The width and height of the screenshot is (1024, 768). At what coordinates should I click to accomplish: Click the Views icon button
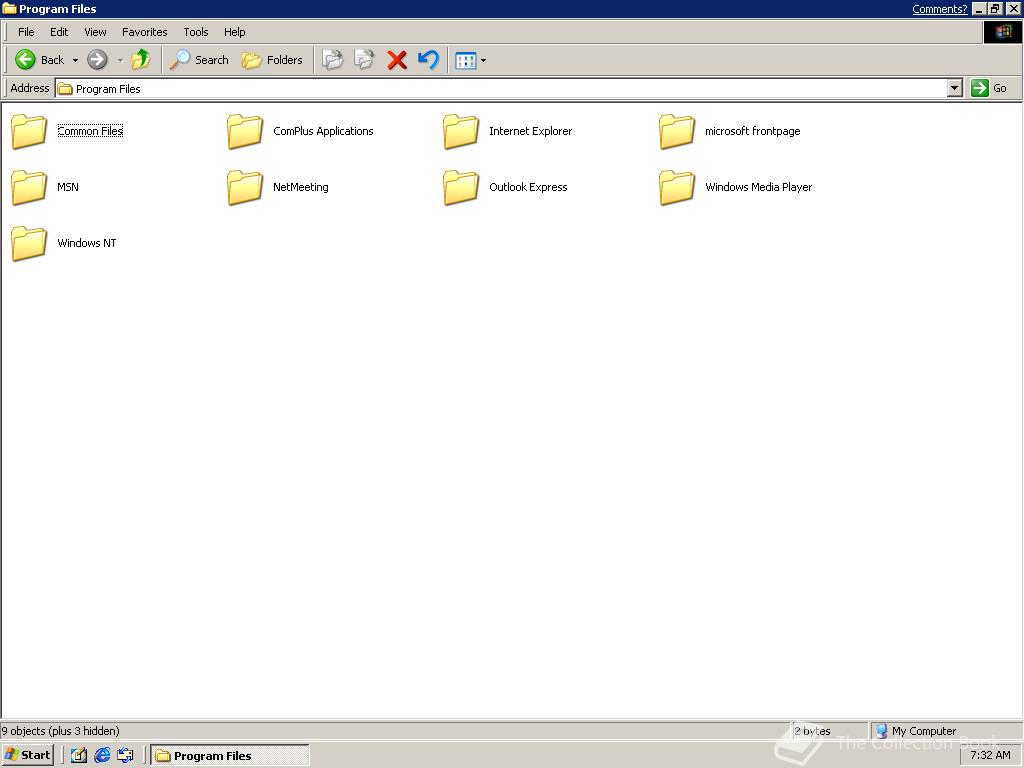[x=466, y=61]
